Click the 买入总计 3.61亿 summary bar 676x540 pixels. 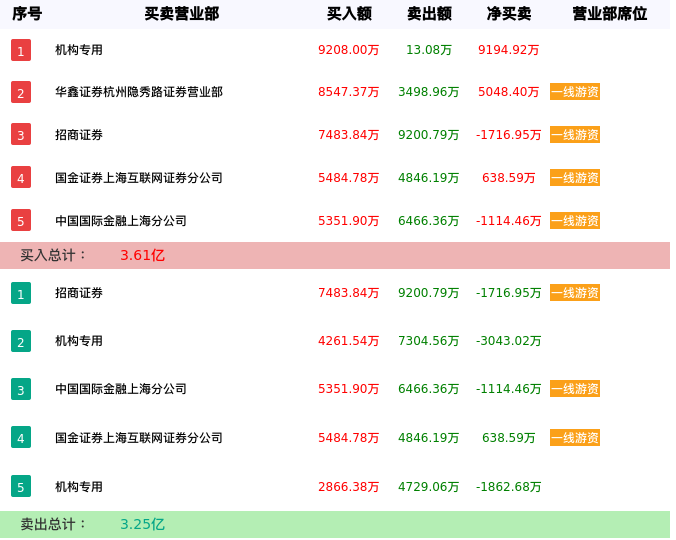[335, 255]
